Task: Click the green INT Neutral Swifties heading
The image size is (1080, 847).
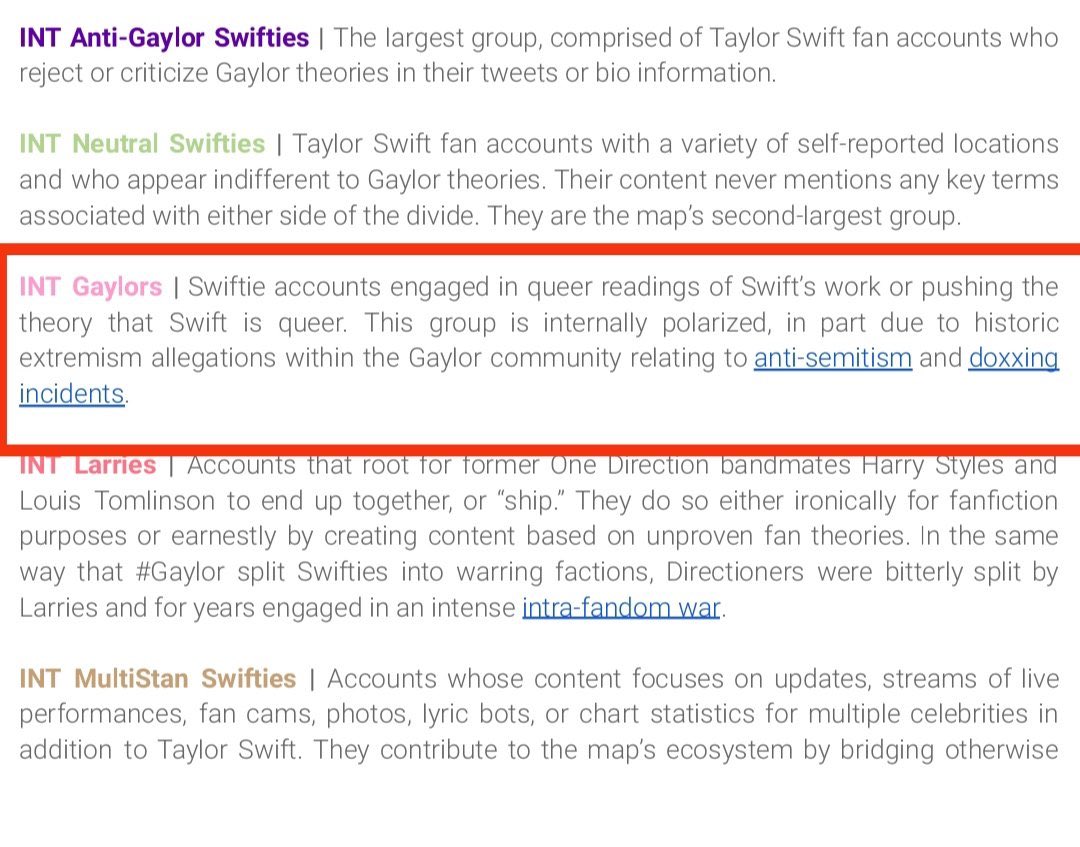Action: pyautogui.click(x=142, y=143)
